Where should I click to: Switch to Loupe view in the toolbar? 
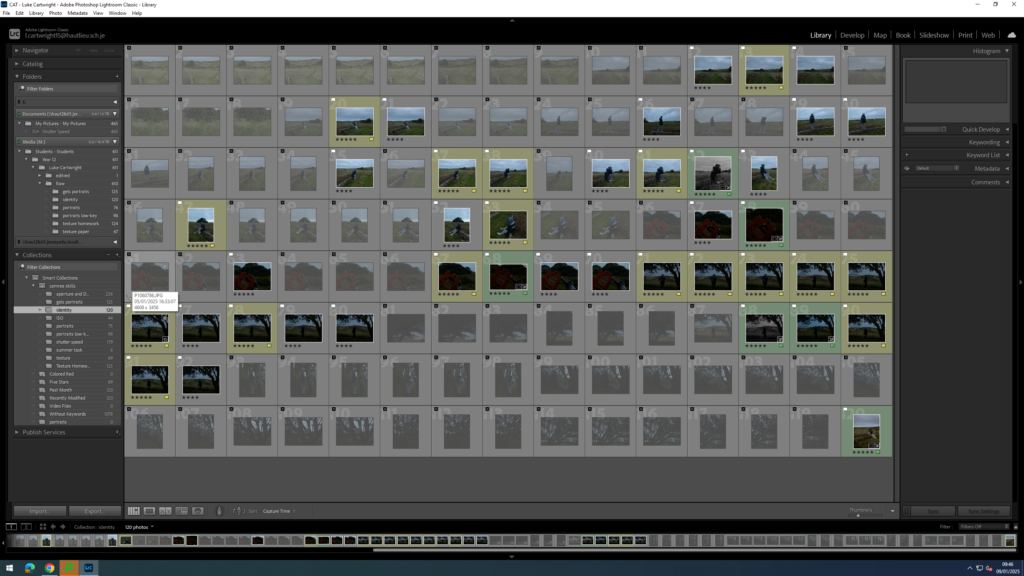pos(149,511)
